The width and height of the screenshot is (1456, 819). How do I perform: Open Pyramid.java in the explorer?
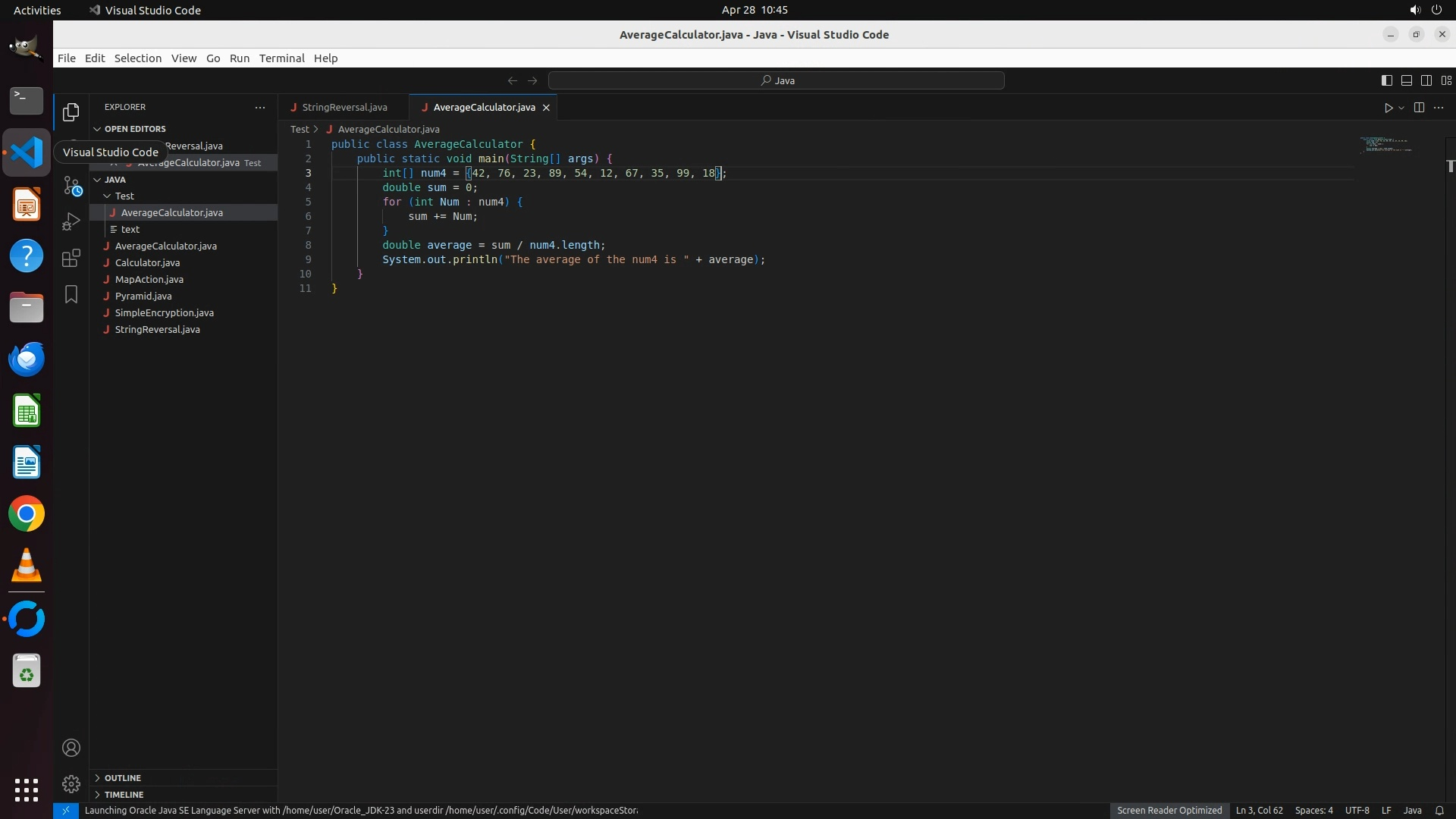(x=143, y=296)
